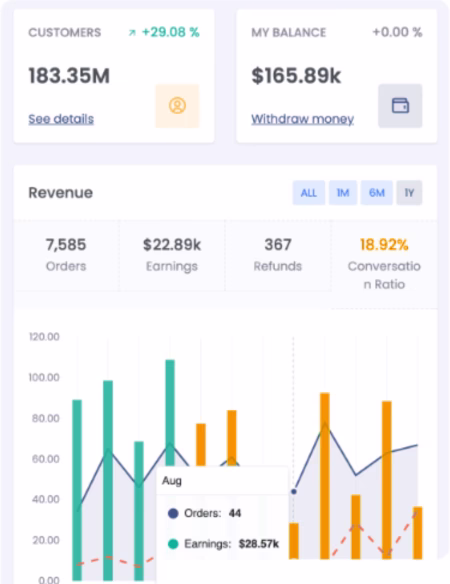This screenshot has height=584, width=450.
Task: Open the Withdraw money link
Action: tap(302, 119)
